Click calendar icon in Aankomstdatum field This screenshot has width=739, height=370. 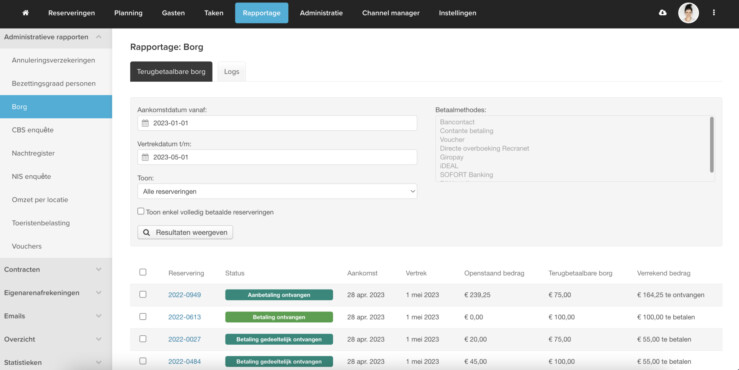145,123
